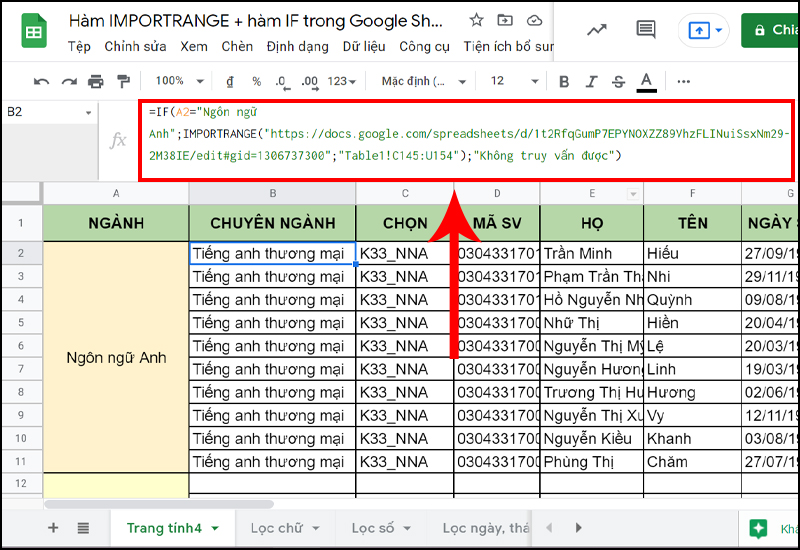Select the merged Ngôn ngữ Anh cell
Viewport: 800px width, 550px height.
coord(116,357)
